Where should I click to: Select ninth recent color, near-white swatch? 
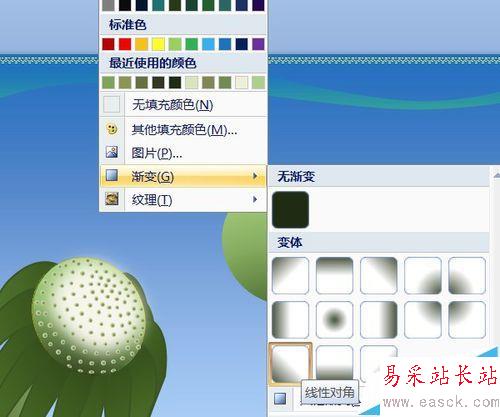[x=242, y=82]
